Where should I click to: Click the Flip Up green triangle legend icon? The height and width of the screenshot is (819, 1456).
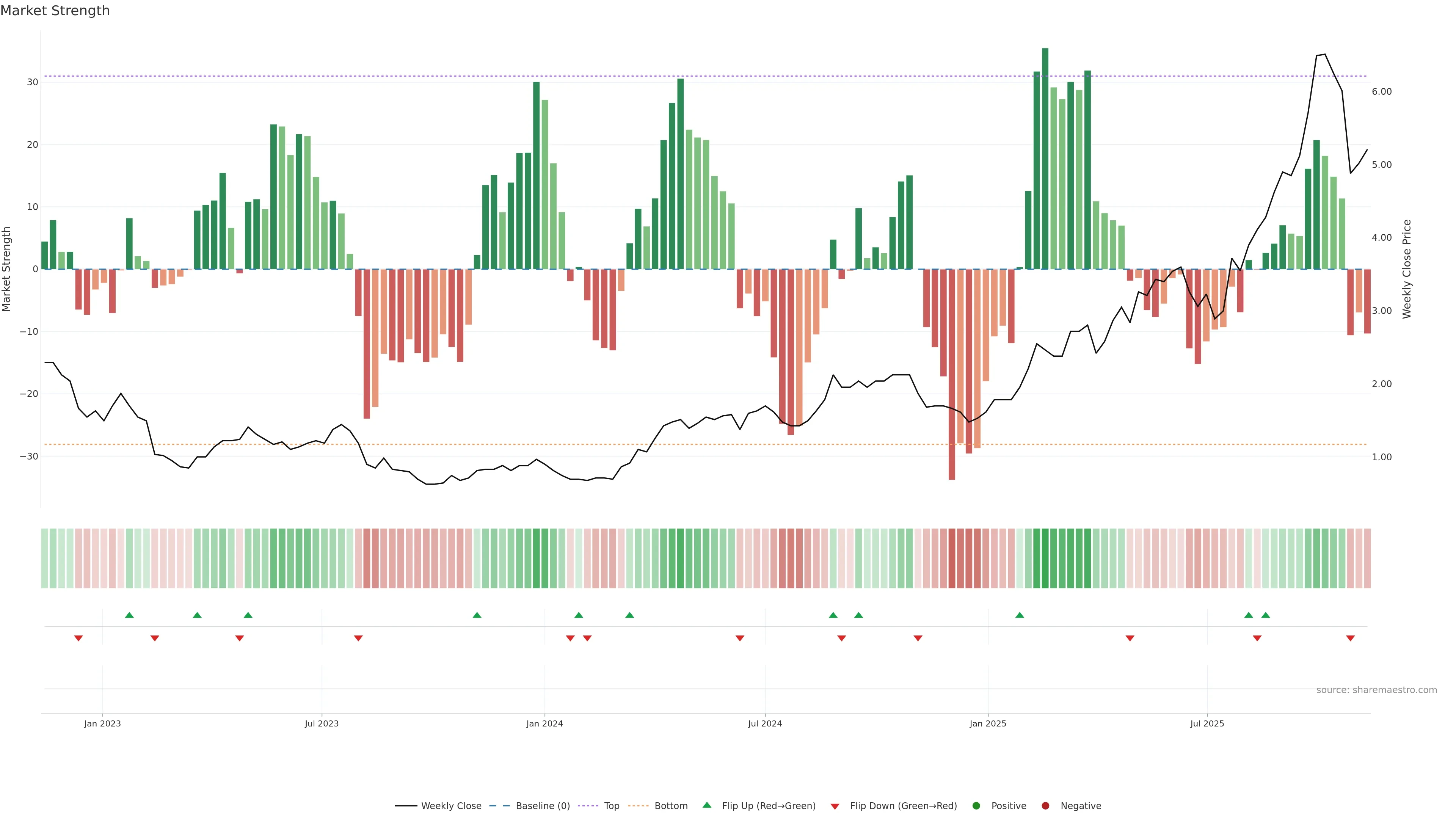click(706, 805)
